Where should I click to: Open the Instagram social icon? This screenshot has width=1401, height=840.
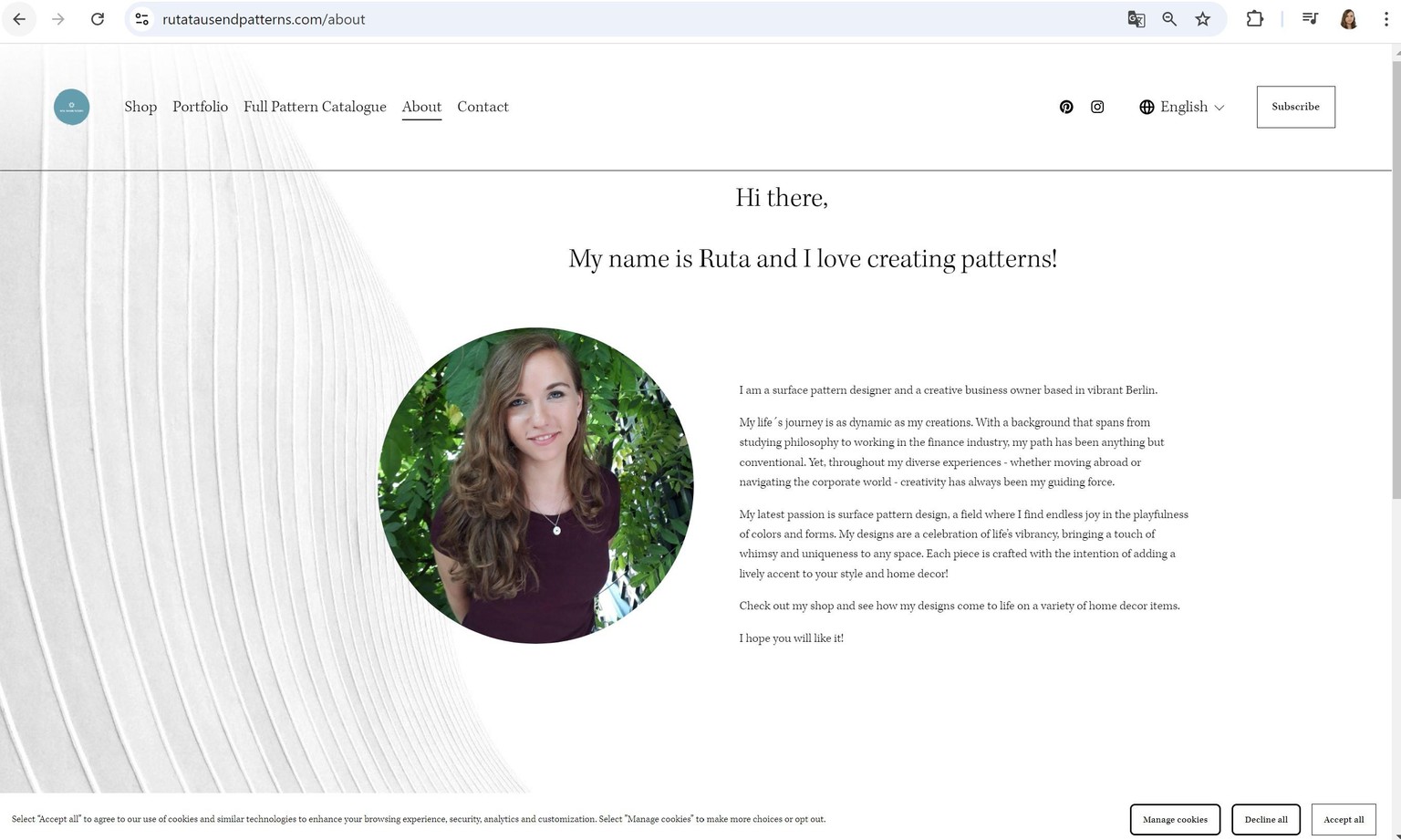(1097, 107)
